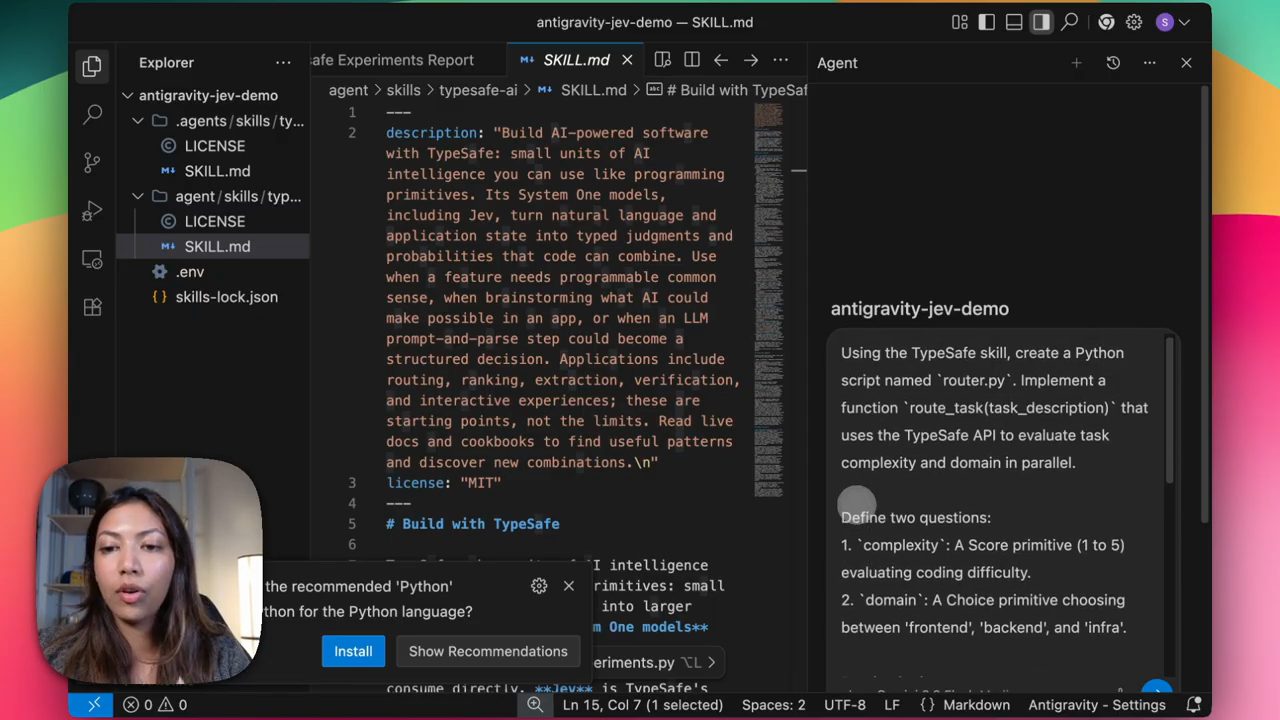Open Explorer panel more actions menu
The width and height of the screenshot is (1280, 720).
click(284, 62)
